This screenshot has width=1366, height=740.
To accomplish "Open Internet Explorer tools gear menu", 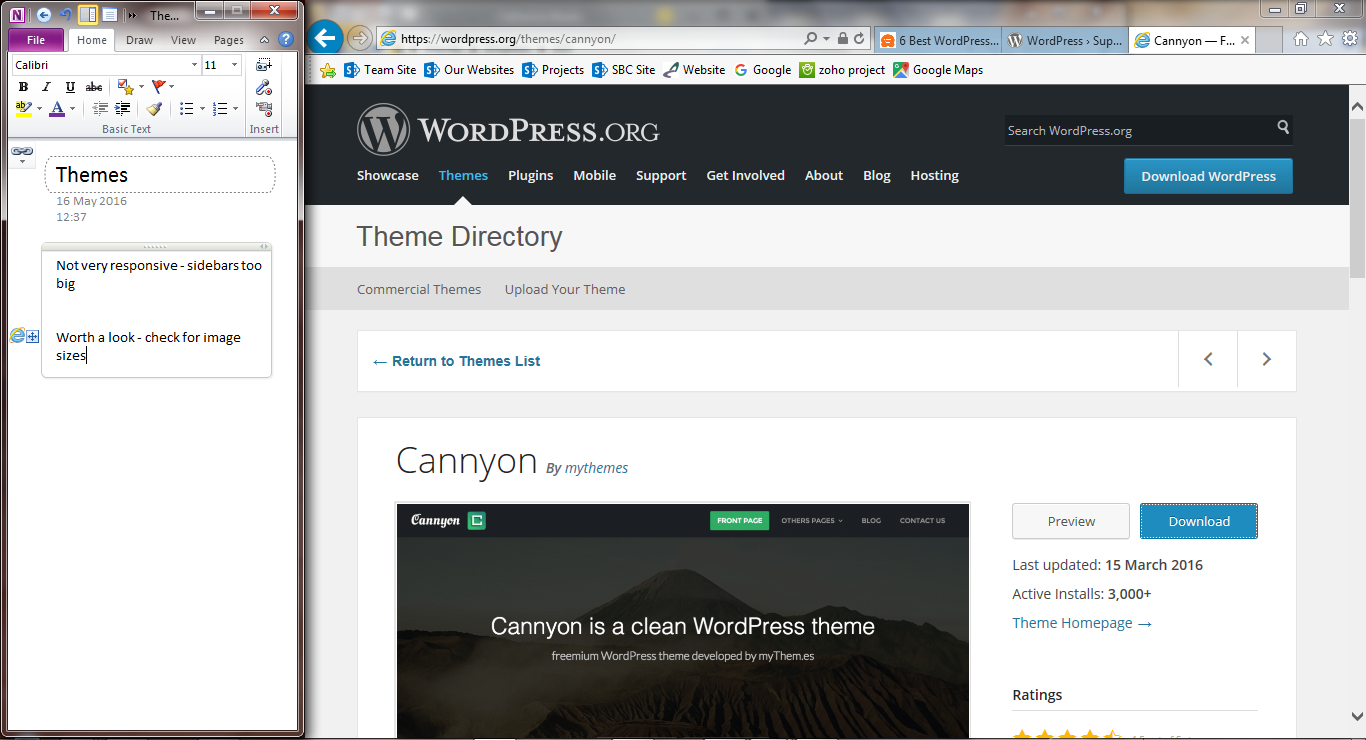I will (x=1349, y=39).
